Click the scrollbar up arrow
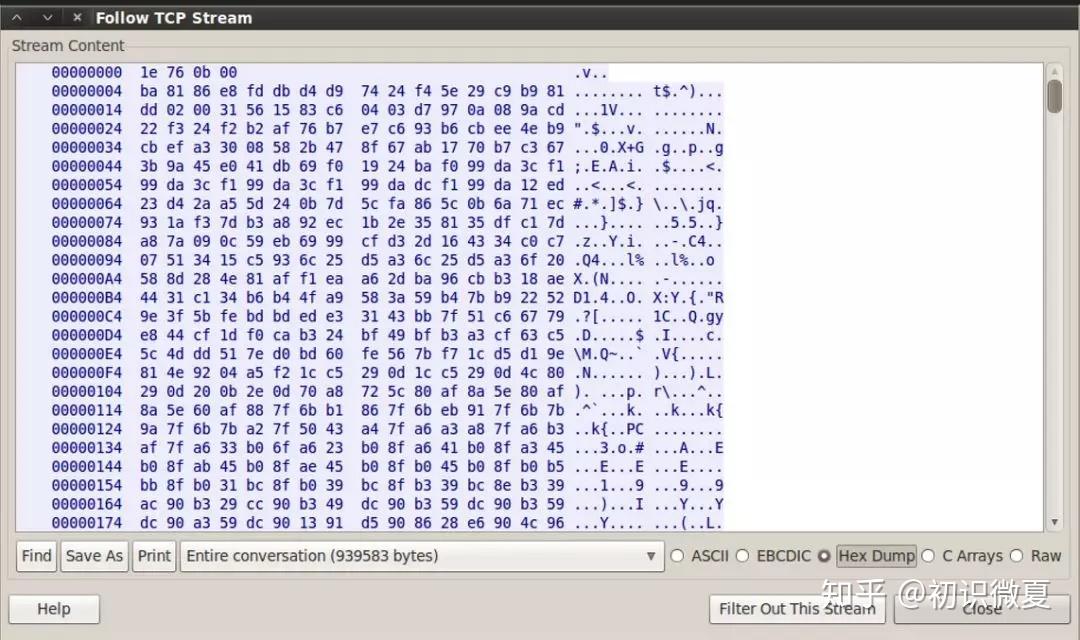The image size is (1080, 640). (1053, 72)
